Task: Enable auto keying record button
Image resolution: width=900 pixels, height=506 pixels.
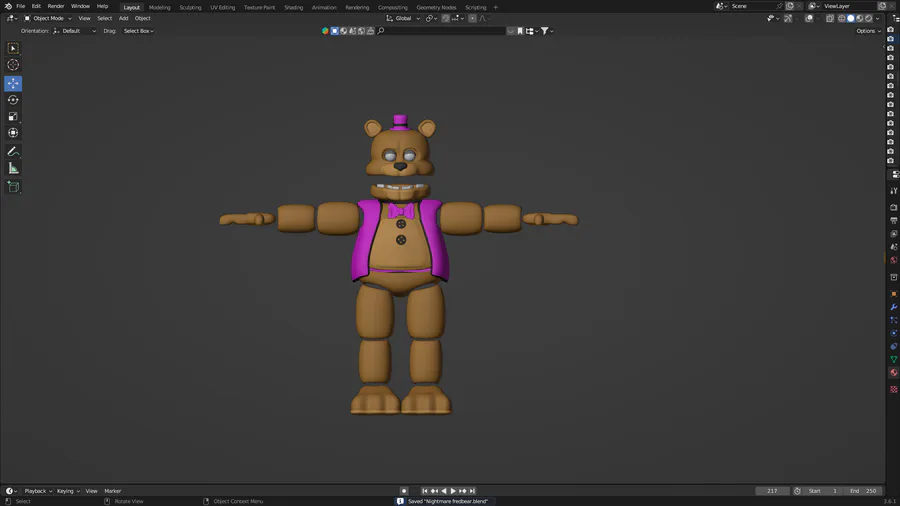Action: (404, 491)
